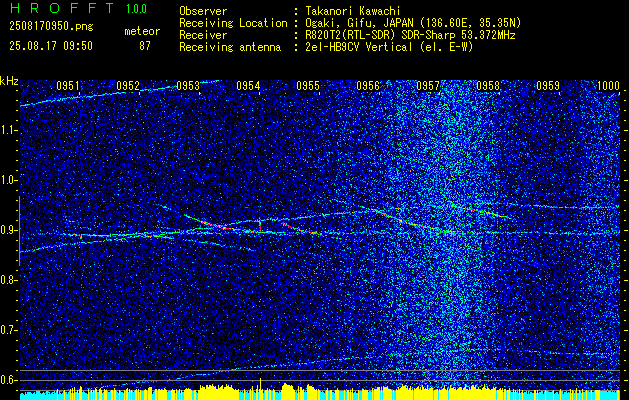Click the kHz axis unit label
Image resolution: width=629 pixels, height=400 pixels.
(9, 81)
